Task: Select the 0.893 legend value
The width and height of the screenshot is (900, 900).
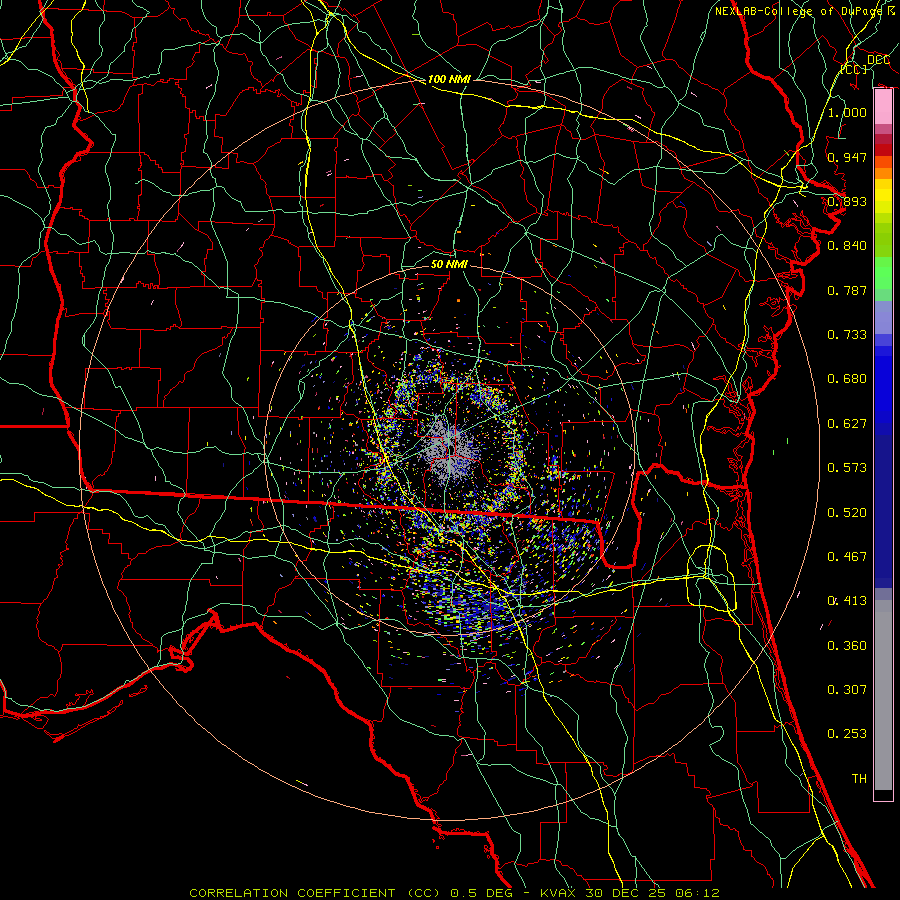Action: [847, 201]
